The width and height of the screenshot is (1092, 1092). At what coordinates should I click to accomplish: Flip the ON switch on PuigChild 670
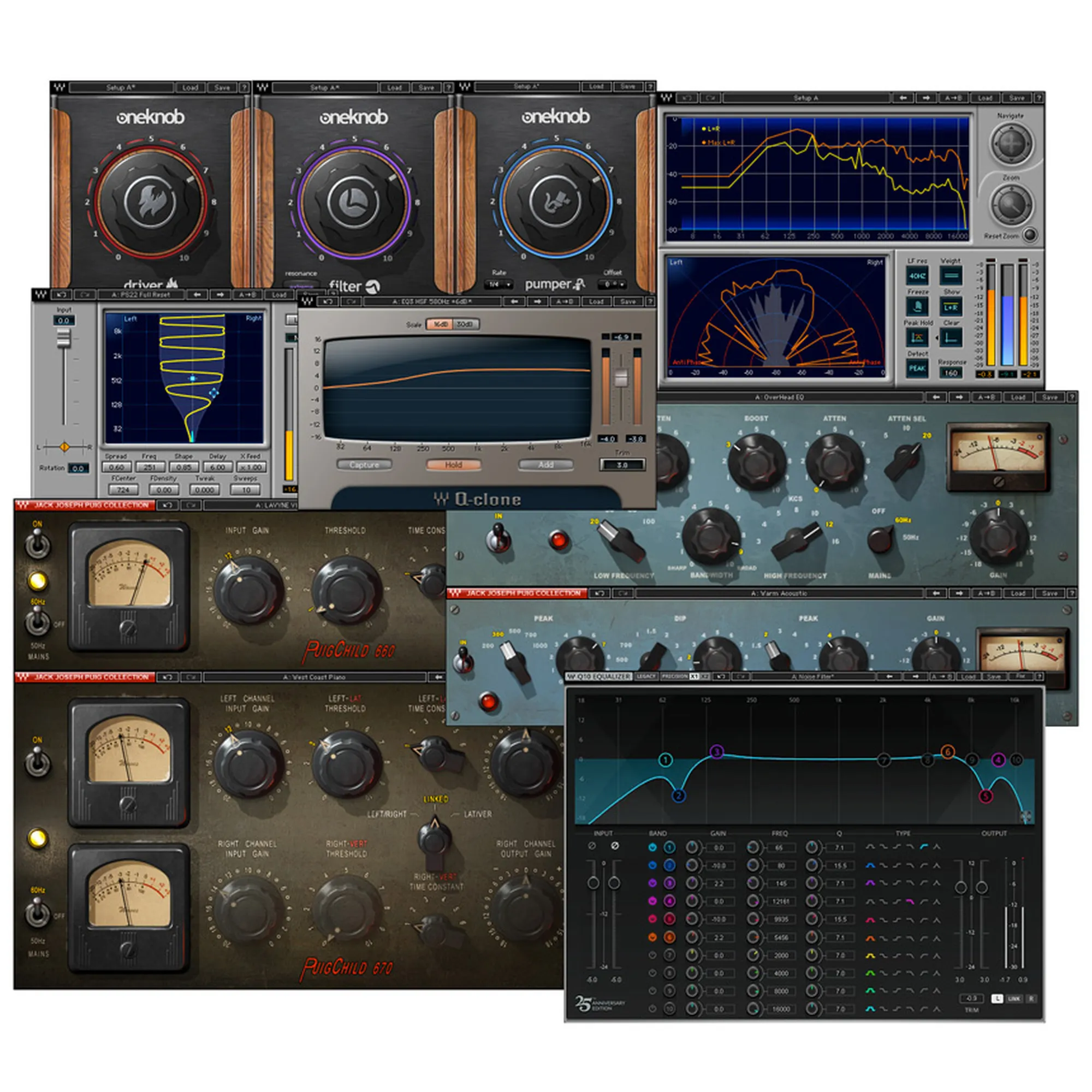point(37,761)
